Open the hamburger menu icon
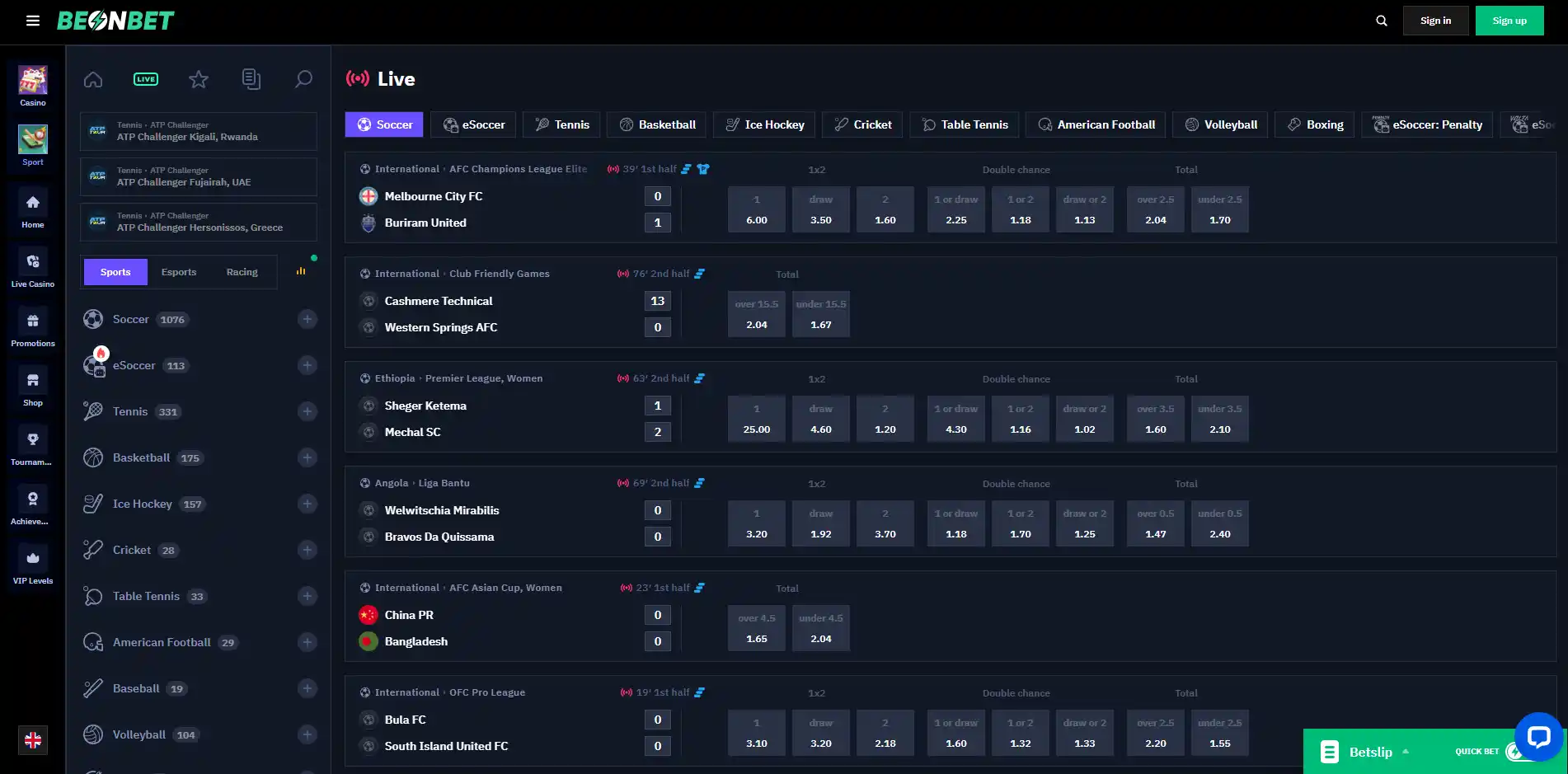Image resolution: width=1568 pixels, height=774 pixels. tap(33, 21)
